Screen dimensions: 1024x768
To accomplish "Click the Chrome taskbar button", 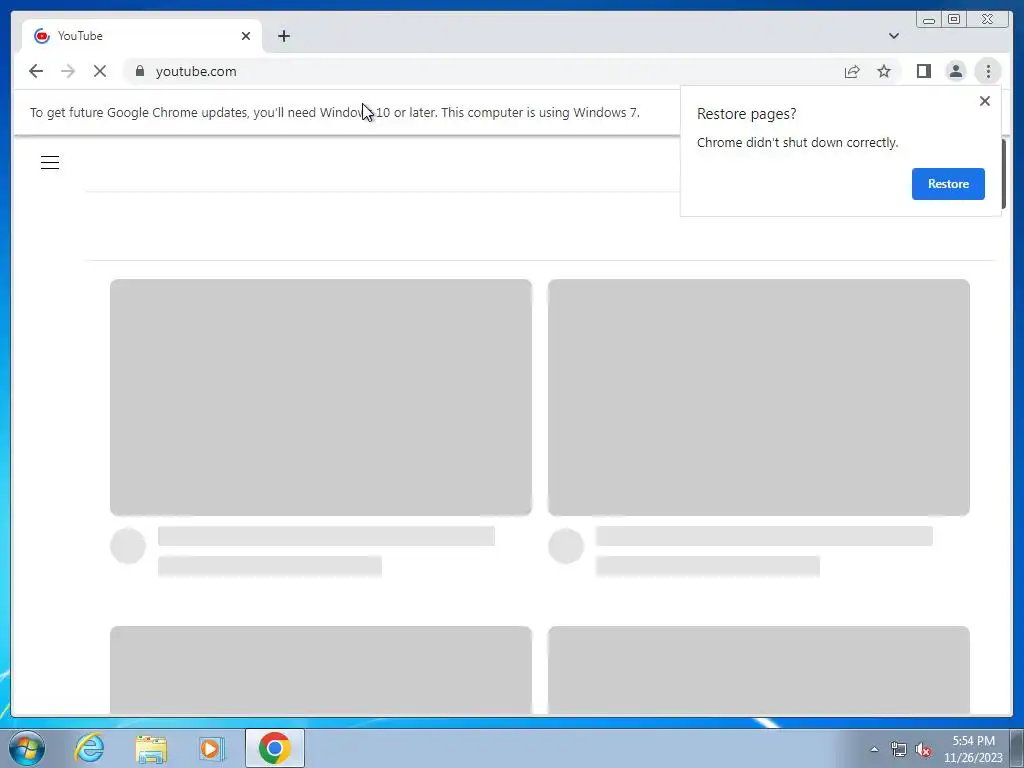I will click(274, 748).
